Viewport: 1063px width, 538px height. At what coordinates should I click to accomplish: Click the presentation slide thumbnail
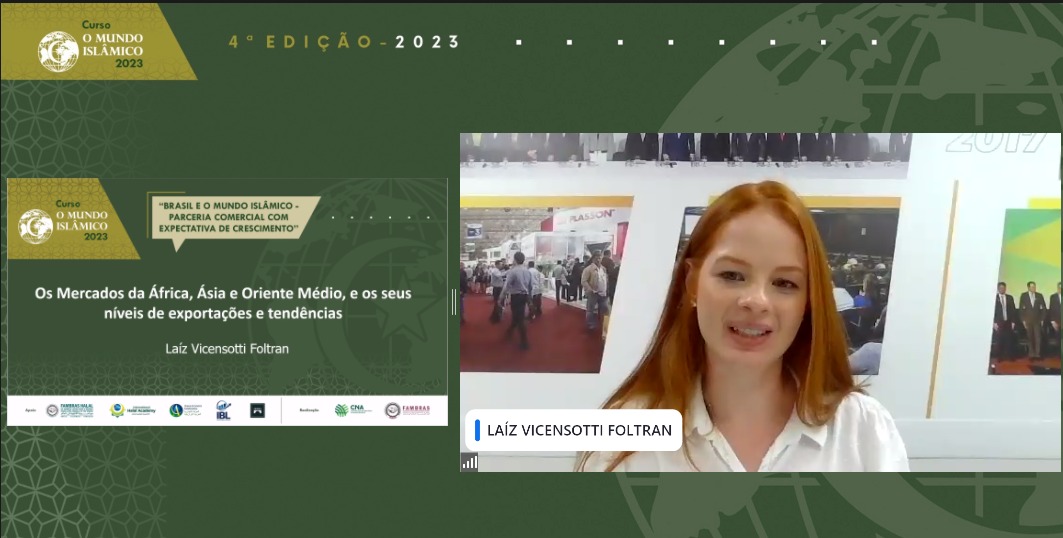[x=227, y=302]
